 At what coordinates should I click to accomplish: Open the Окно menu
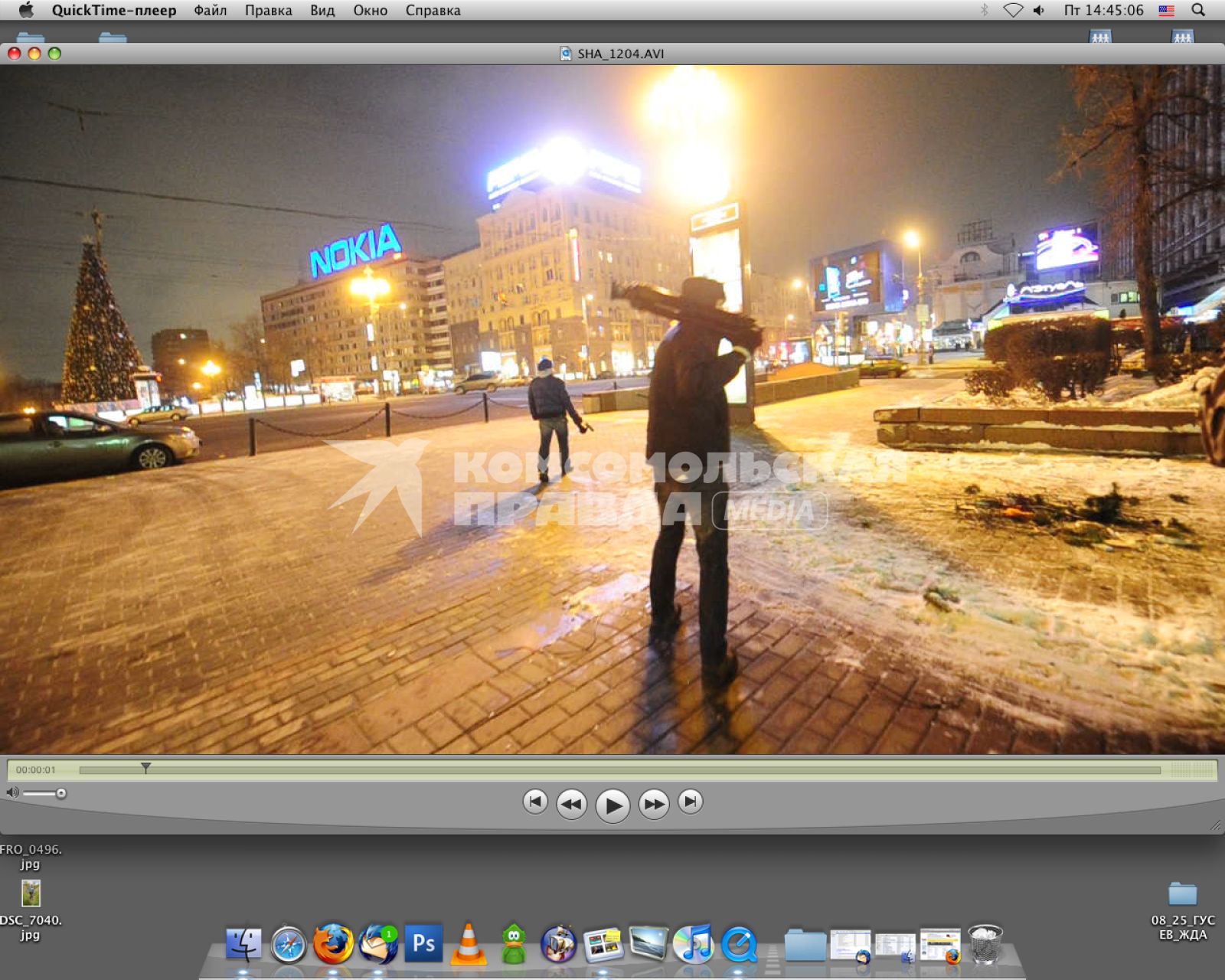click(x=370, y=10)
